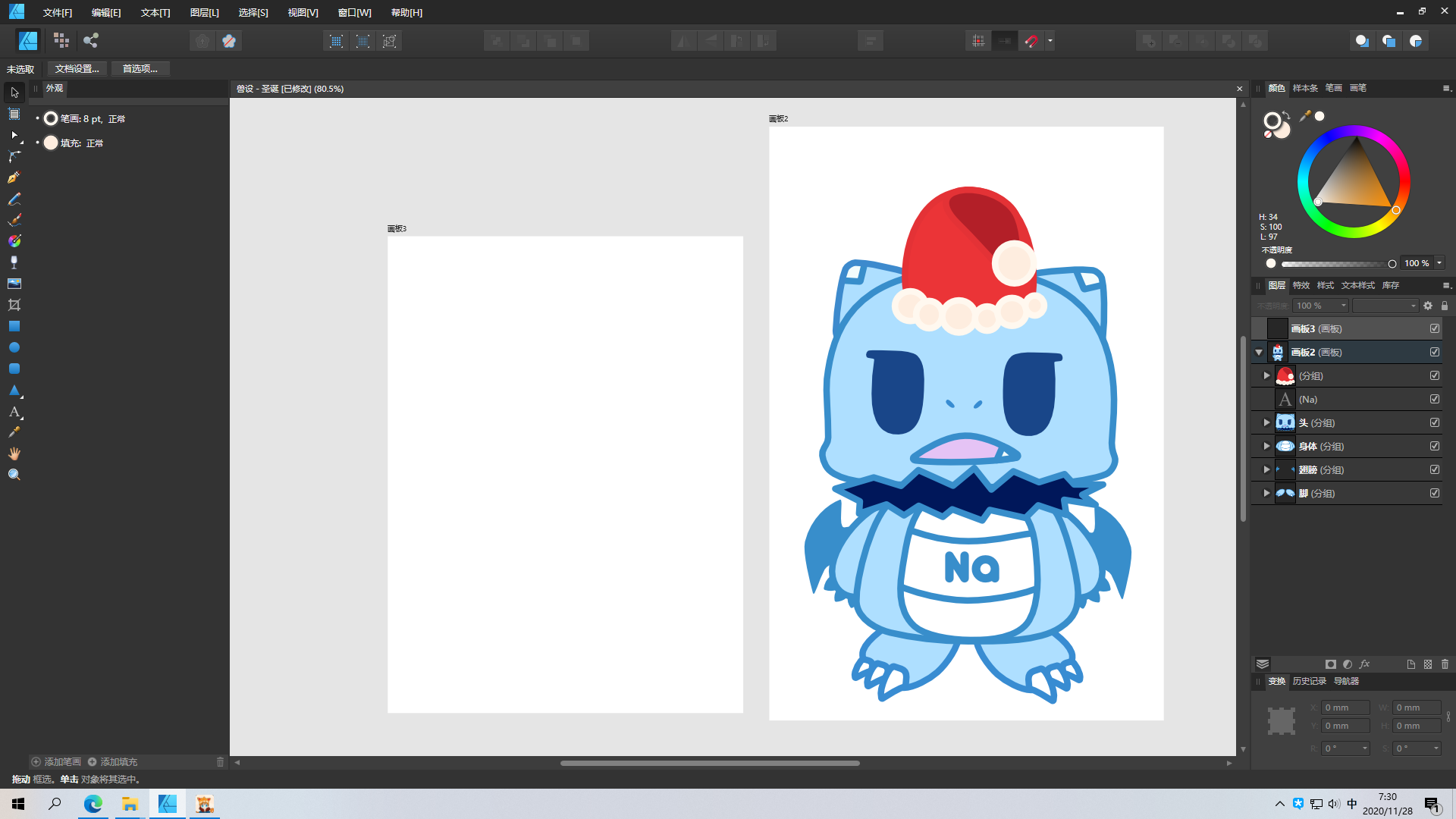Click the 首选项... button
1456x819 pixels.
(140, 69)
